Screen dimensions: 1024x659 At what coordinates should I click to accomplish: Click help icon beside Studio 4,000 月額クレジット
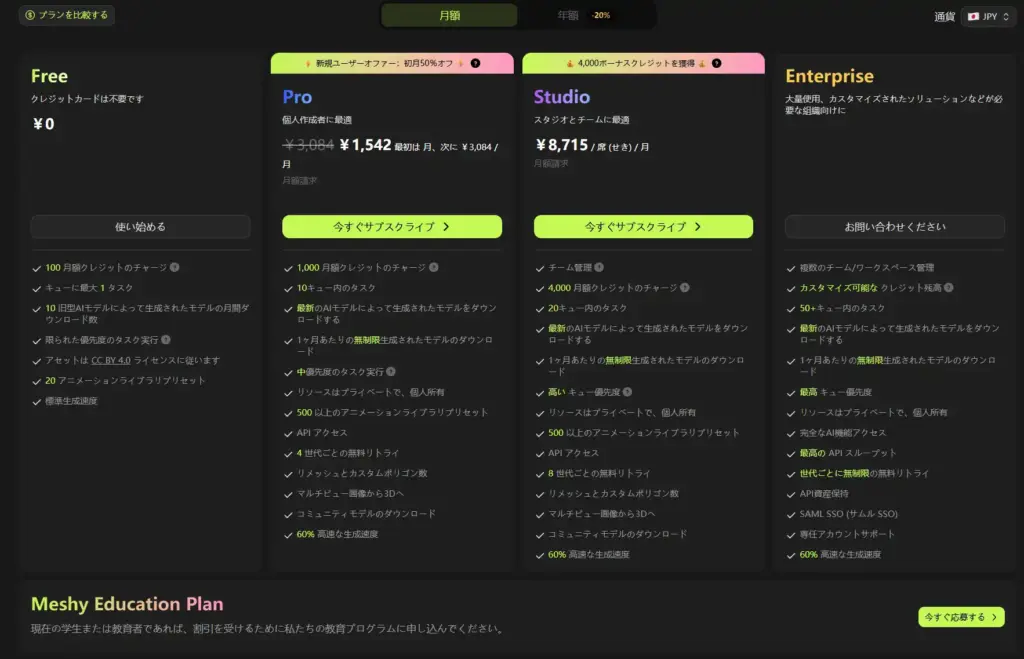[685, 288]
